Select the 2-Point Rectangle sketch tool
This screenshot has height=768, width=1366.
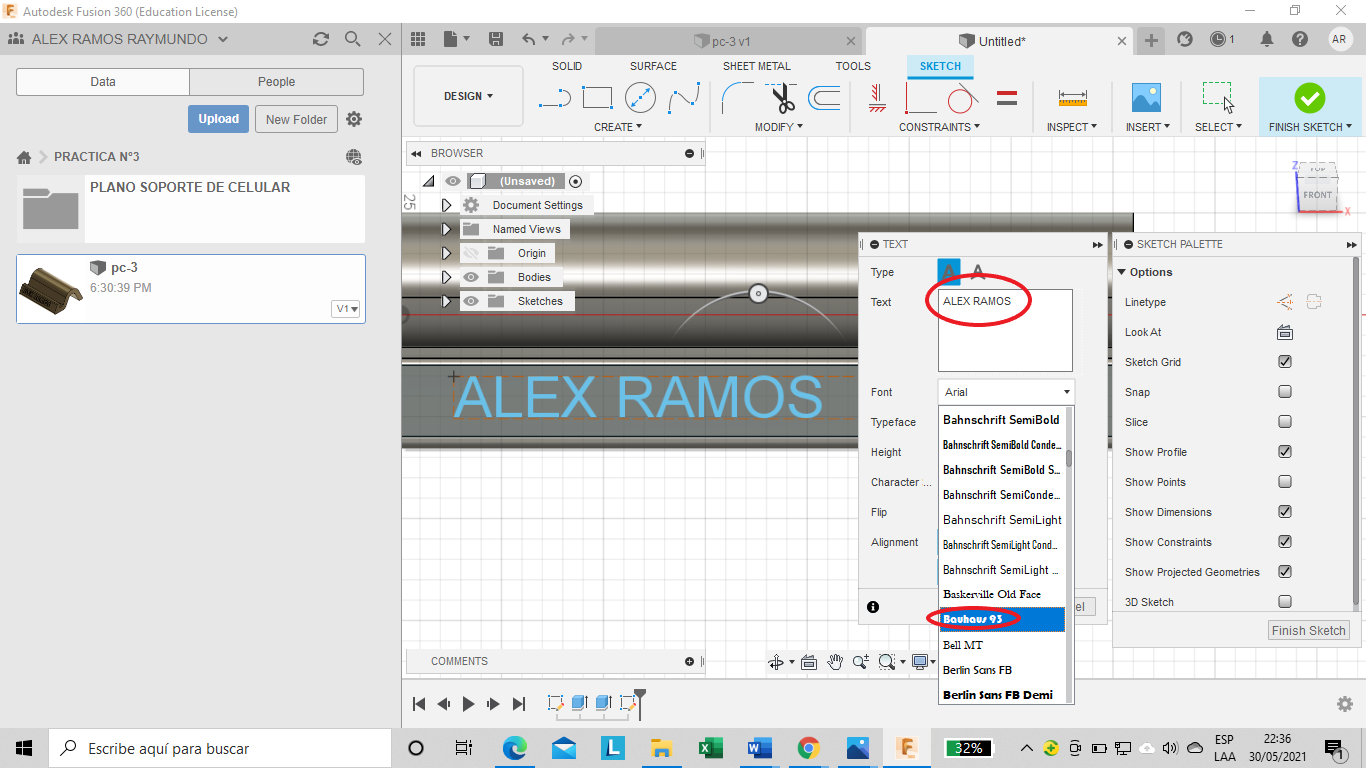pos(597,97)
